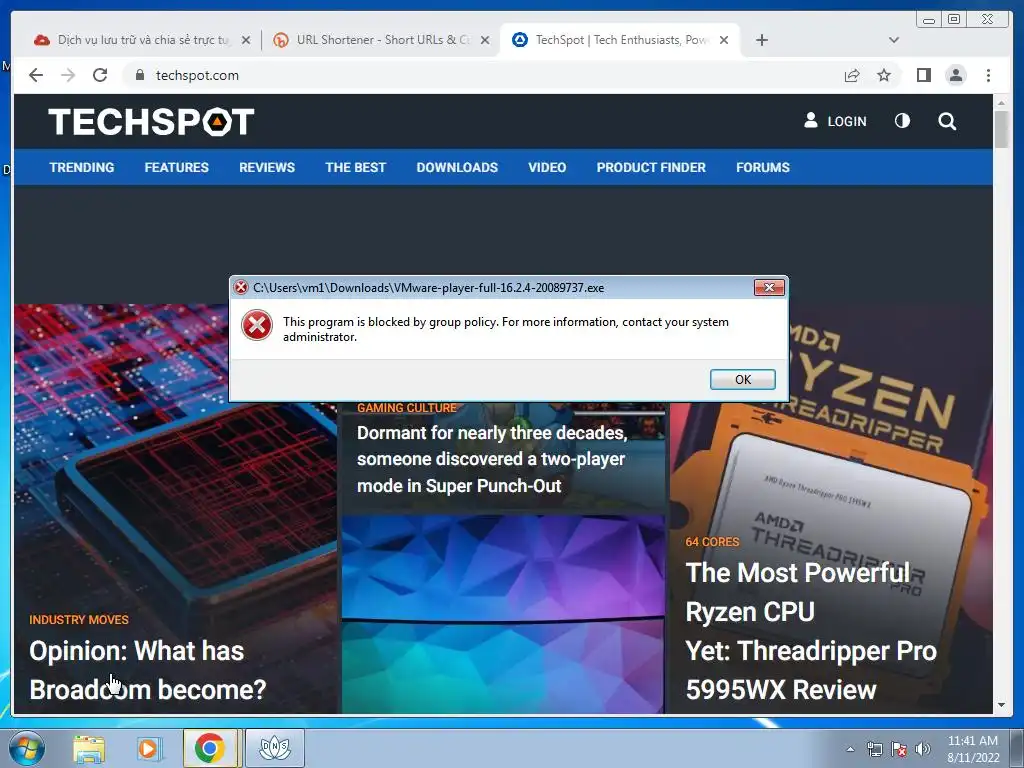The width and height of the screenshot is (1024, 768).
Task: Open Chrome three-dot menu
Action: pos(988,75)
